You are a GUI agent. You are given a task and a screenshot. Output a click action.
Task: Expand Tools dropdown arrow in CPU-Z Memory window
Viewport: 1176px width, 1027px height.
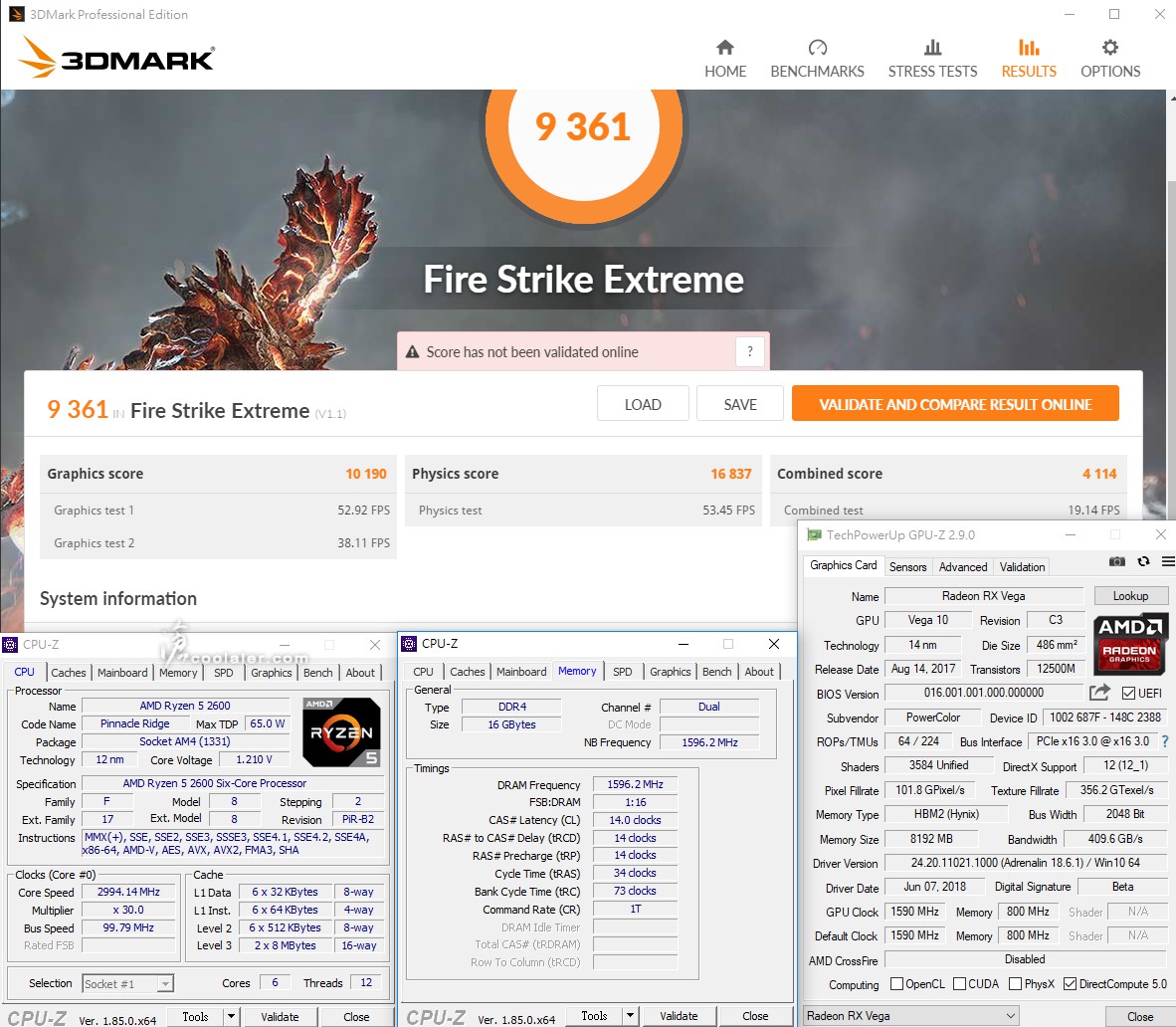(x=630, y=1016)
